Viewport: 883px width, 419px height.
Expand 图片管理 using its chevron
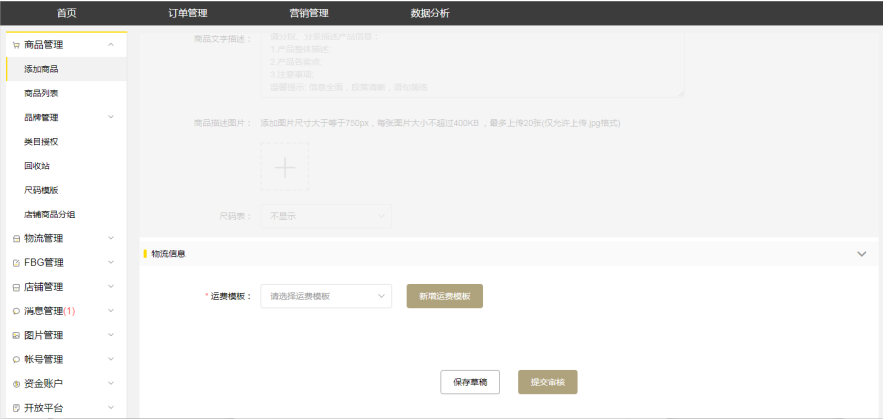point(111,335)
